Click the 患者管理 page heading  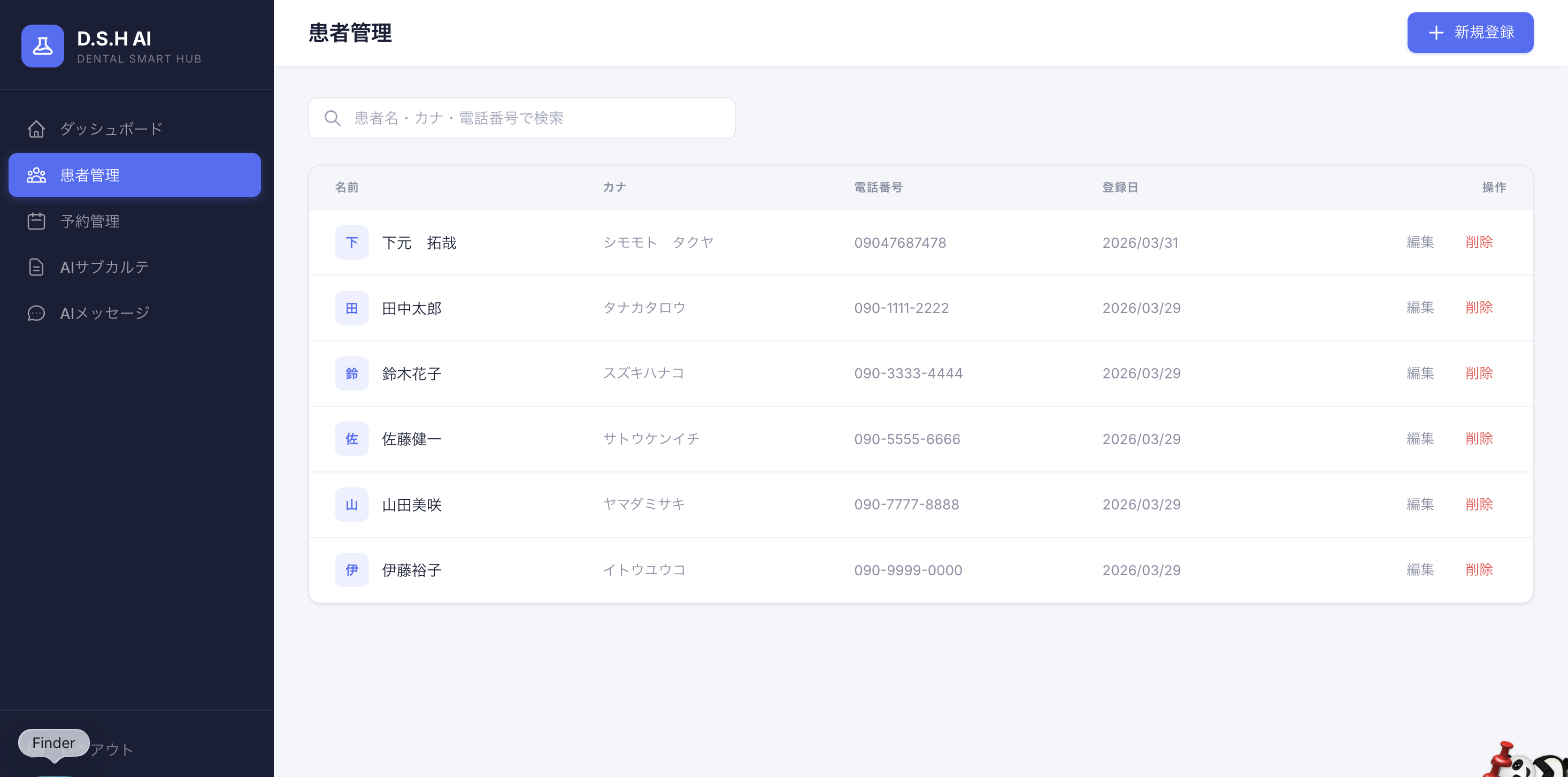click(350, 33)
